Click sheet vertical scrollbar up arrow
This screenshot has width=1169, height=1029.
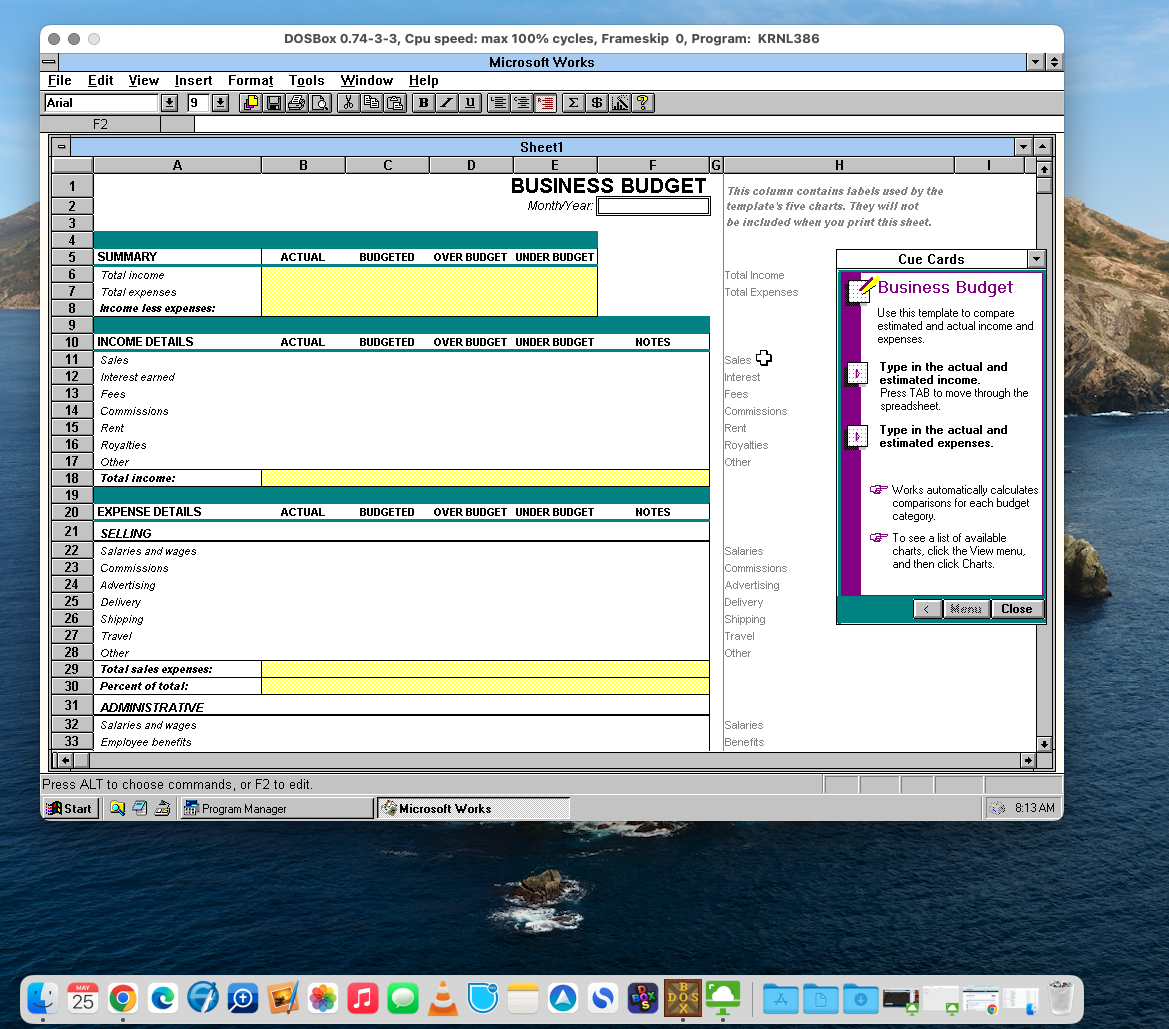[x=1044, y=169]
